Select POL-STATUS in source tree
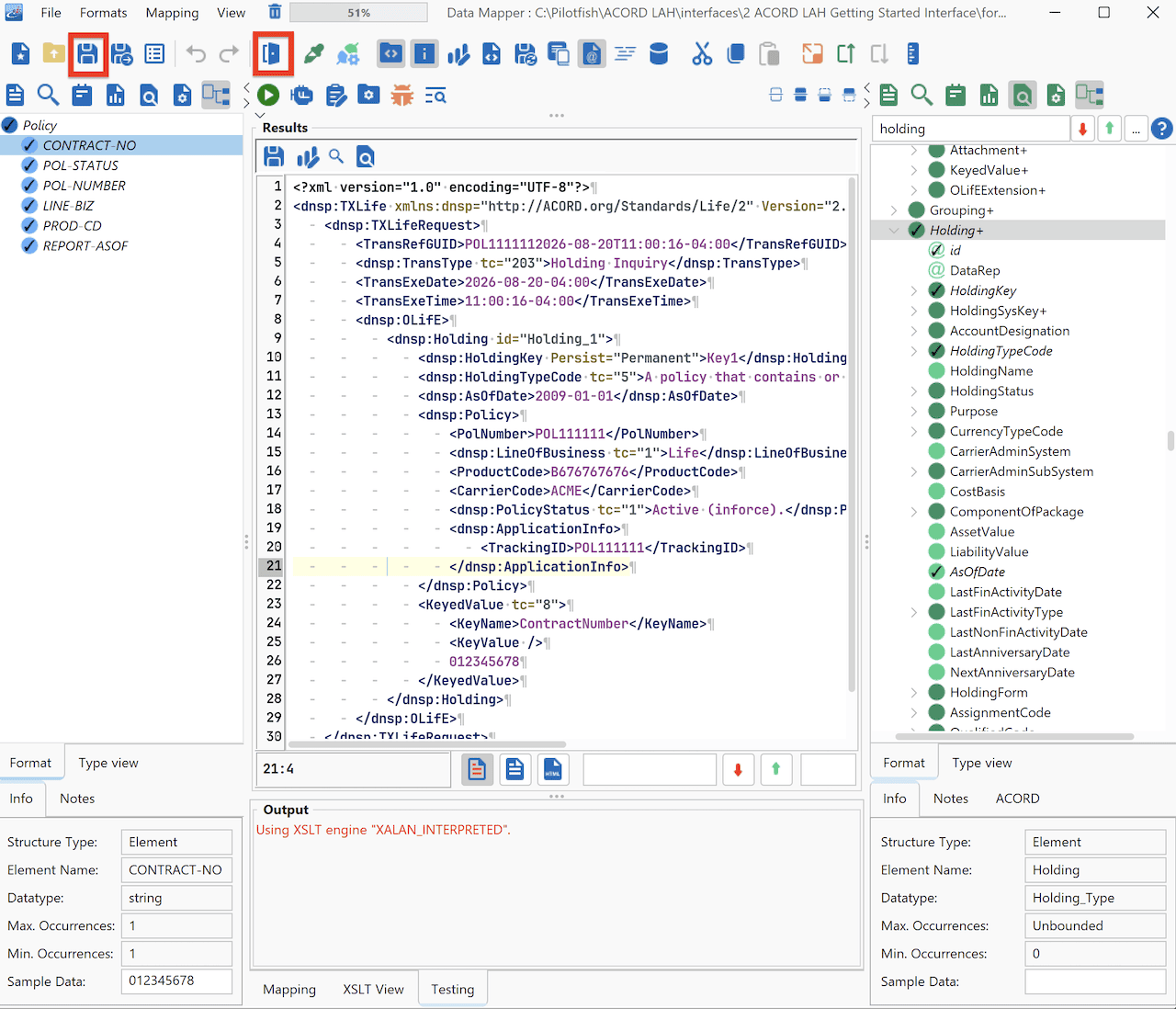The image size is (1176, 1009). click(x=81, y=165)
